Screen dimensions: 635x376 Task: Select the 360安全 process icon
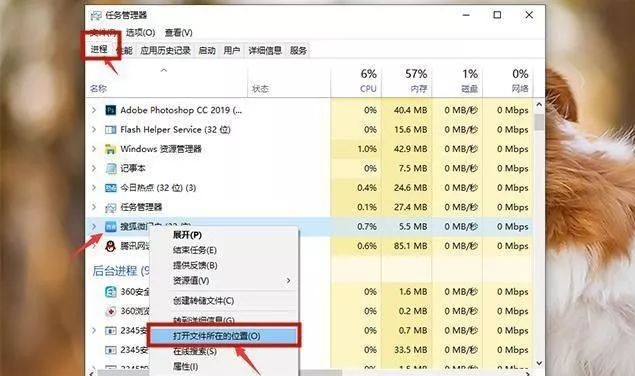tap(111, 292)
